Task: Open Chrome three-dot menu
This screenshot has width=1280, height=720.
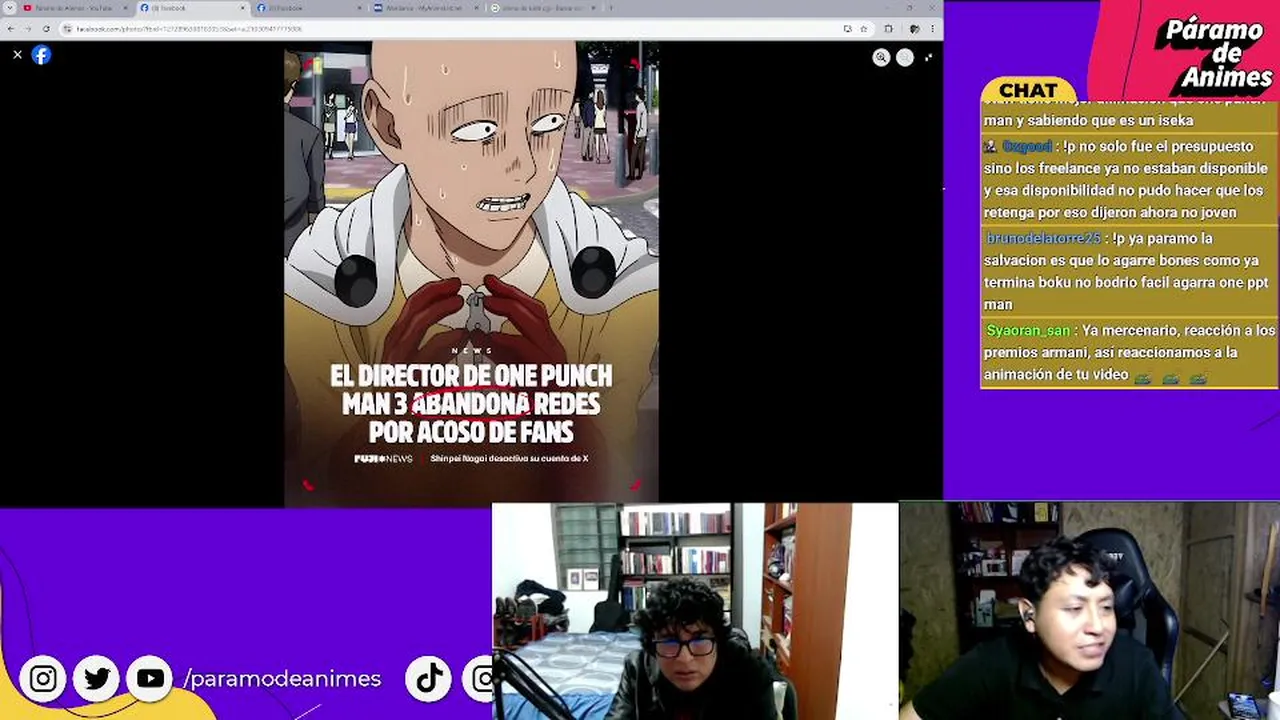Action: [932, 29]
